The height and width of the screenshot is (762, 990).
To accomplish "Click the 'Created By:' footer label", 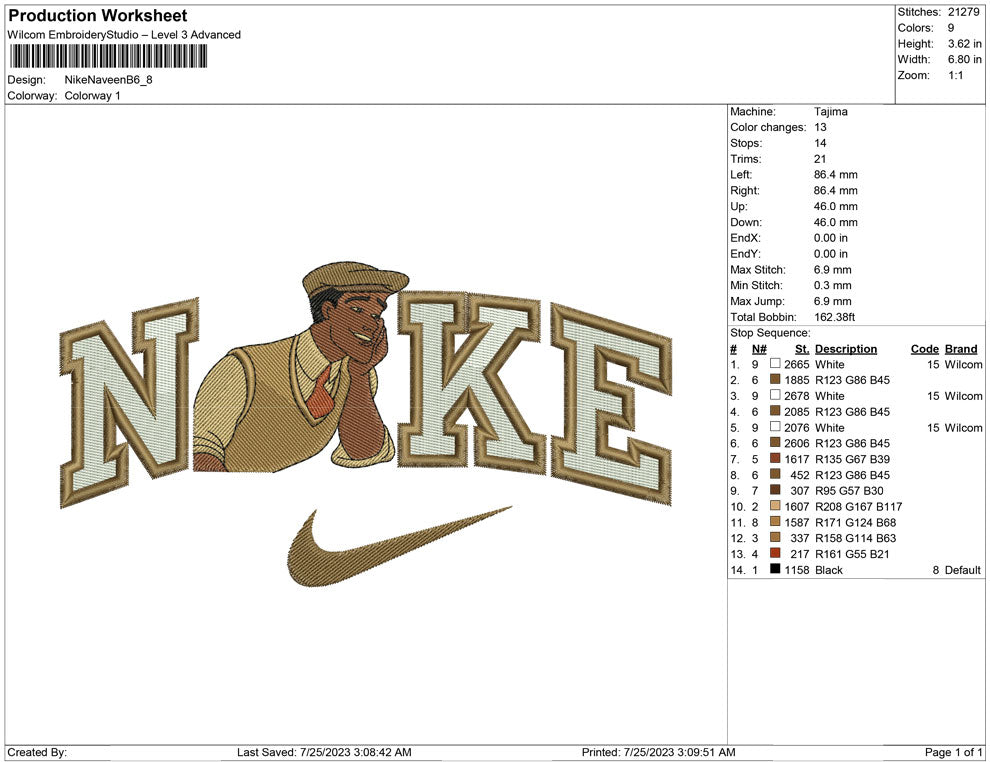I will pos(37,752).
